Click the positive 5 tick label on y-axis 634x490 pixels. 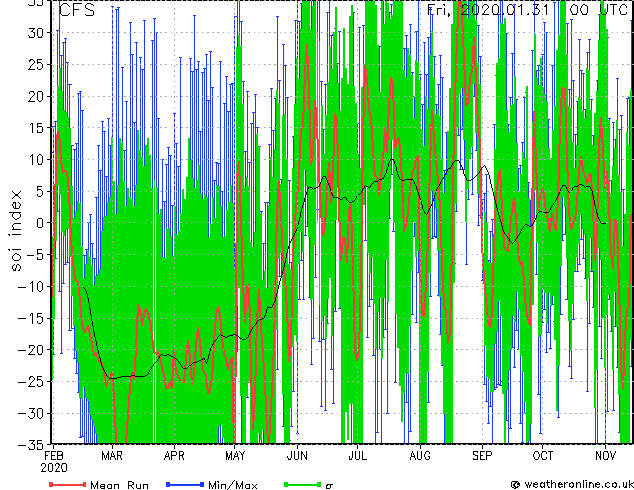42,191
